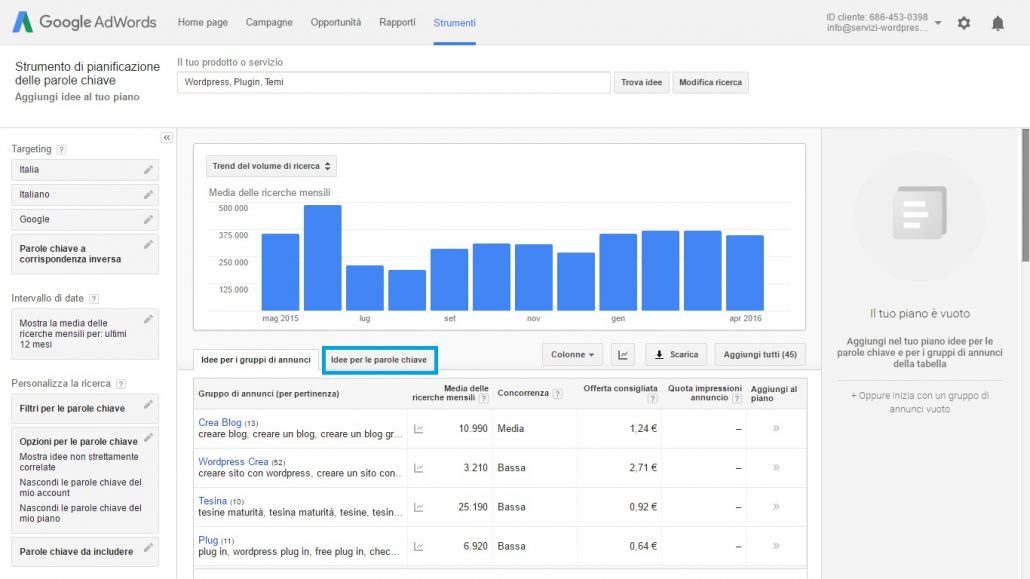Open the Crea Blog ad group link

coord(219,423)
